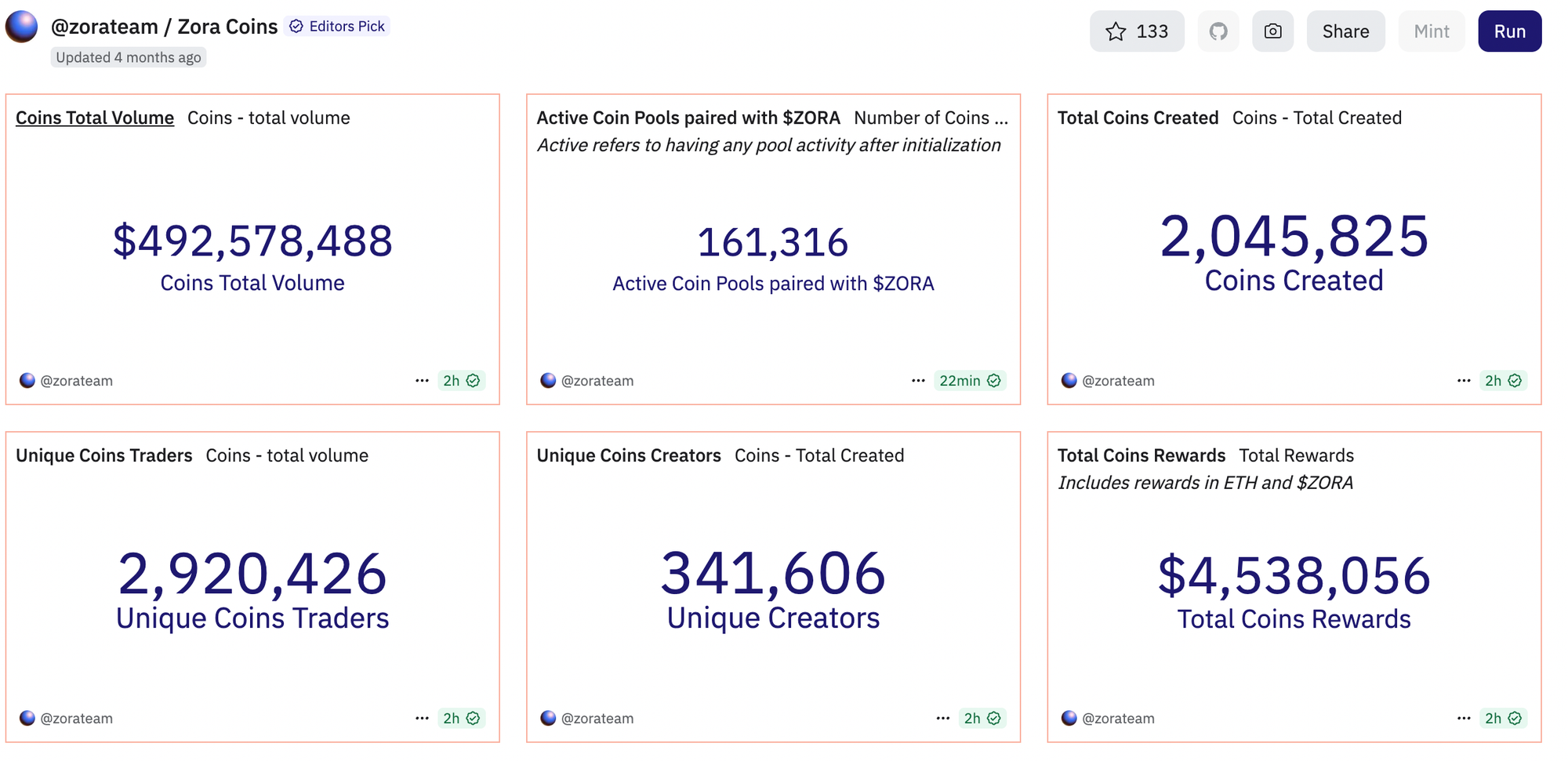The height and width of the screenshot is (761, 1568).
Task: Open three-dot menu on Active Coin Pools card
Action: click(918, 381)
